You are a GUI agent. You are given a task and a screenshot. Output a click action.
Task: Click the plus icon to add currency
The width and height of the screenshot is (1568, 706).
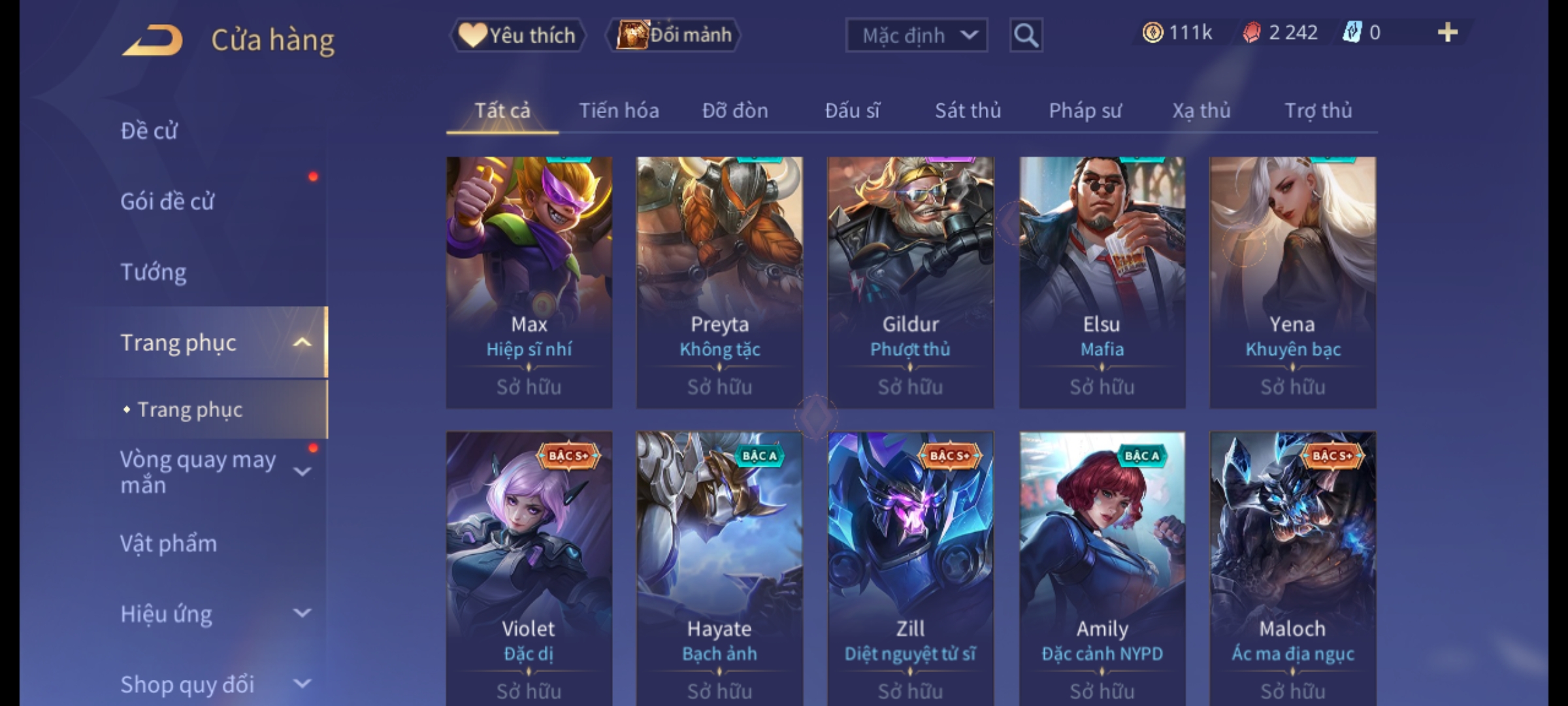click(x=1448, y=33)
